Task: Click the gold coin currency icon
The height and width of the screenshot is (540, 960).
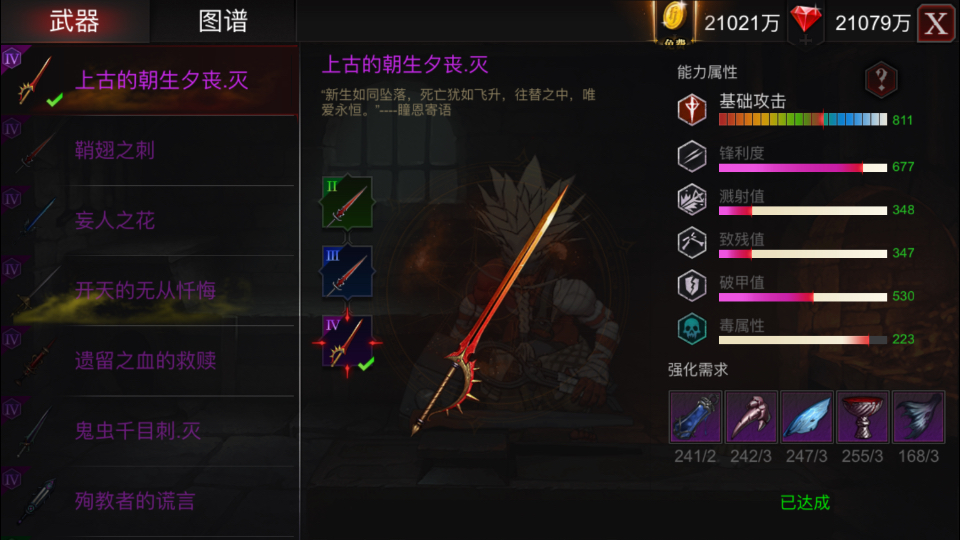Action: point(673,18)
